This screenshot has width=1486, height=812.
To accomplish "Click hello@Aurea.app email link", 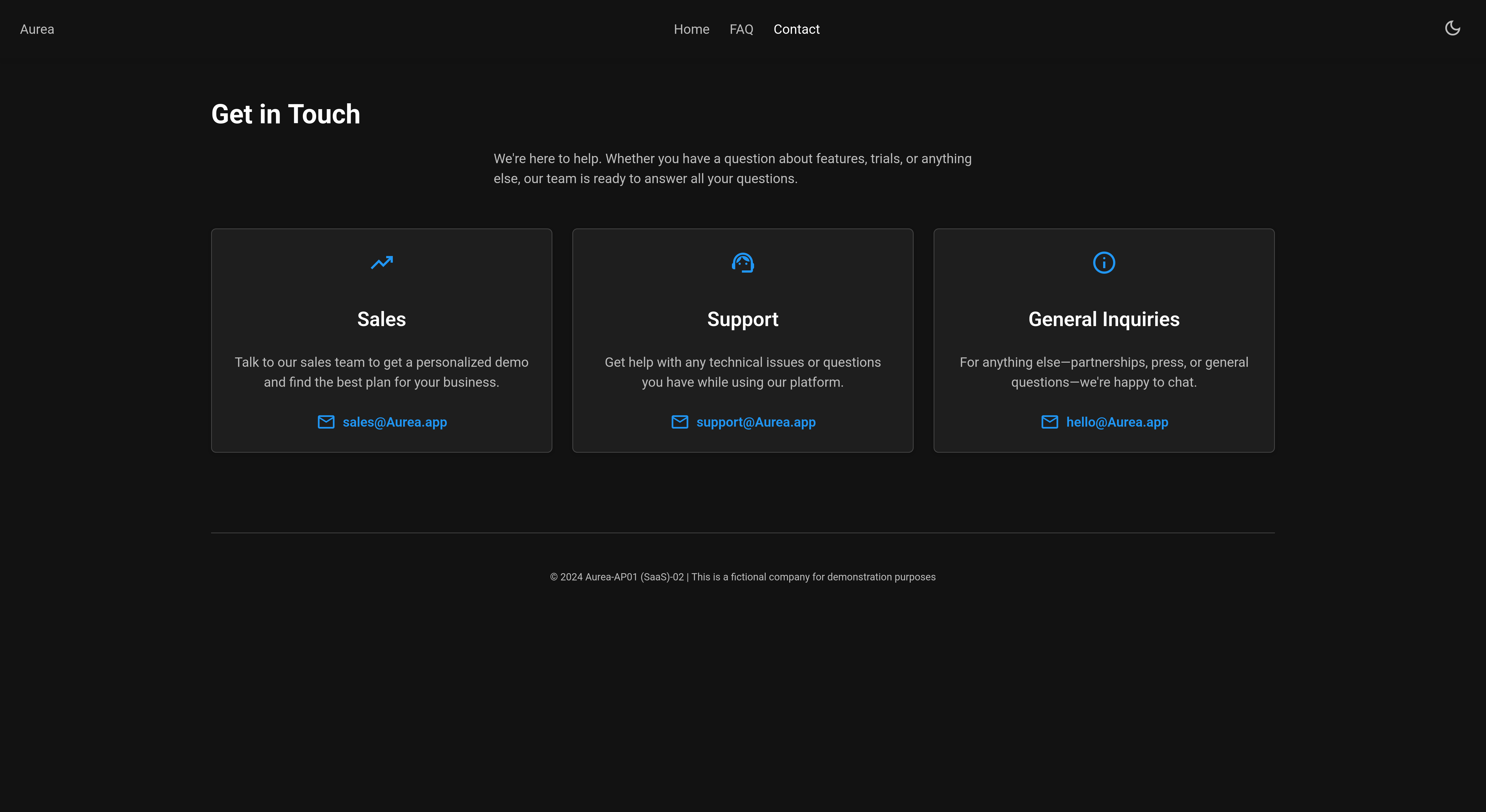I will [x=1117, y=422].
